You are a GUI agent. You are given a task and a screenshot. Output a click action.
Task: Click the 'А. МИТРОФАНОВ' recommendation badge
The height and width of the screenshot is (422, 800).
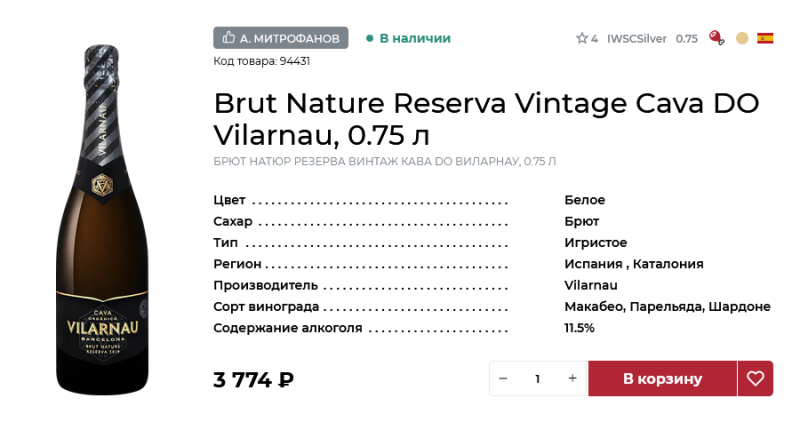[281, 38]
